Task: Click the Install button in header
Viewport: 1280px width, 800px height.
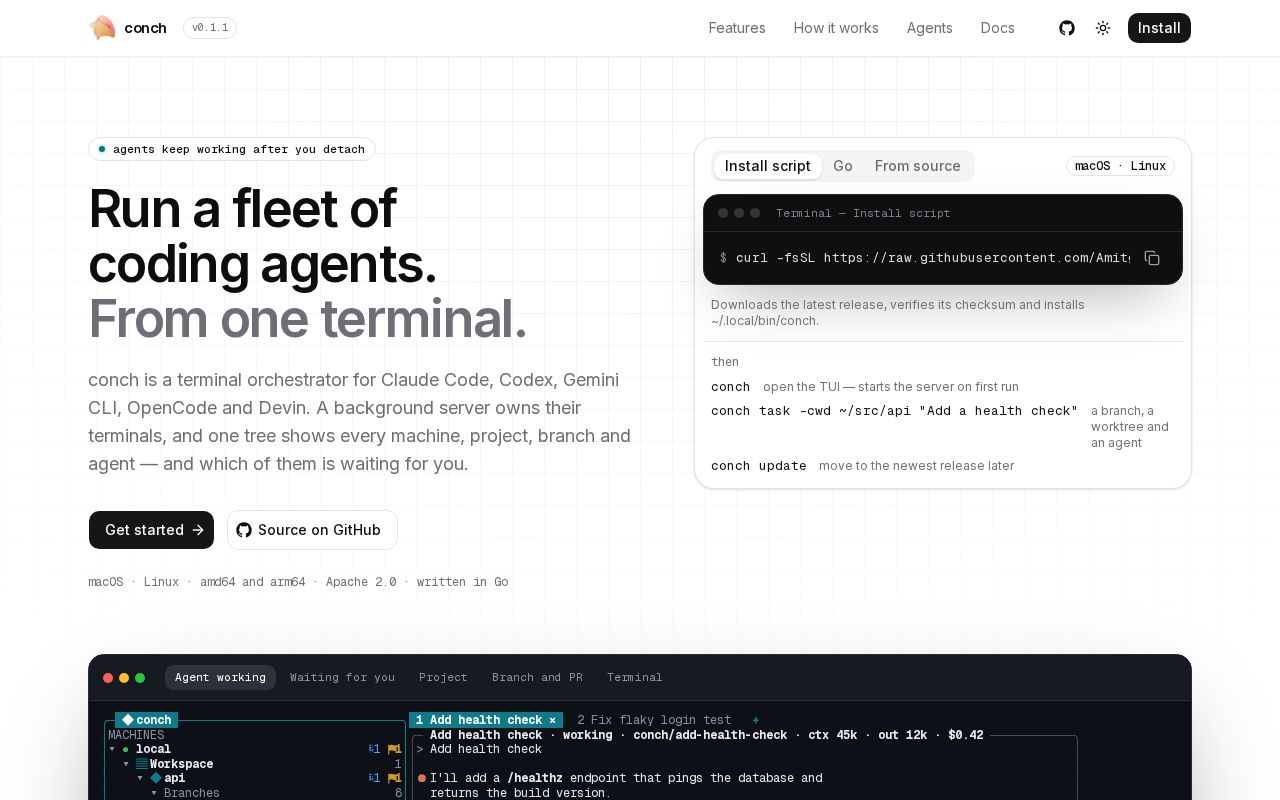Action: pos(1159,28)
